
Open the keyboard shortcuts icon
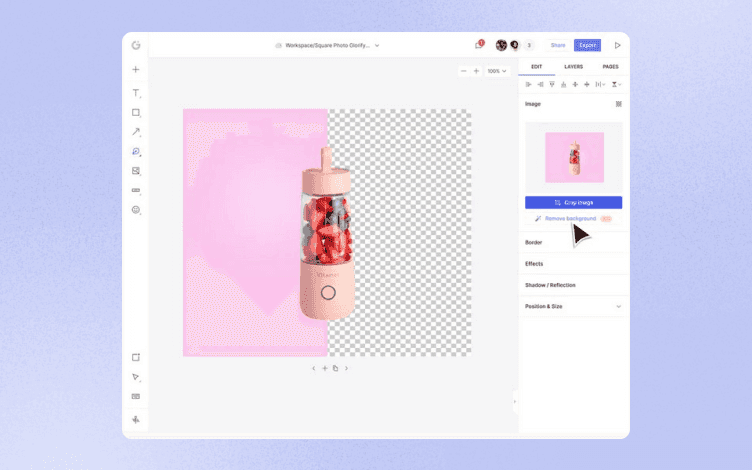click(x=136, y=396)
